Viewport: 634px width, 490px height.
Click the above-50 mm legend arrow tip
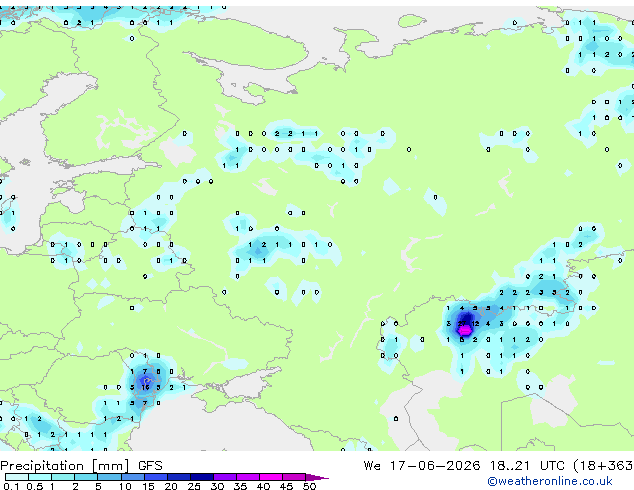click(317, 477)
